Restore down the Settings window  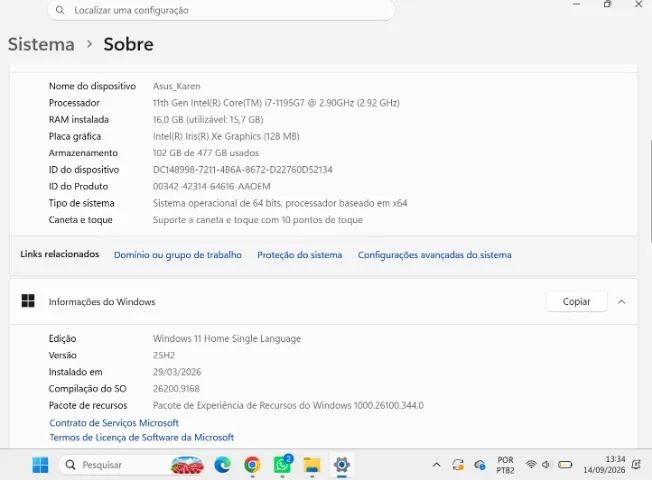607,4
